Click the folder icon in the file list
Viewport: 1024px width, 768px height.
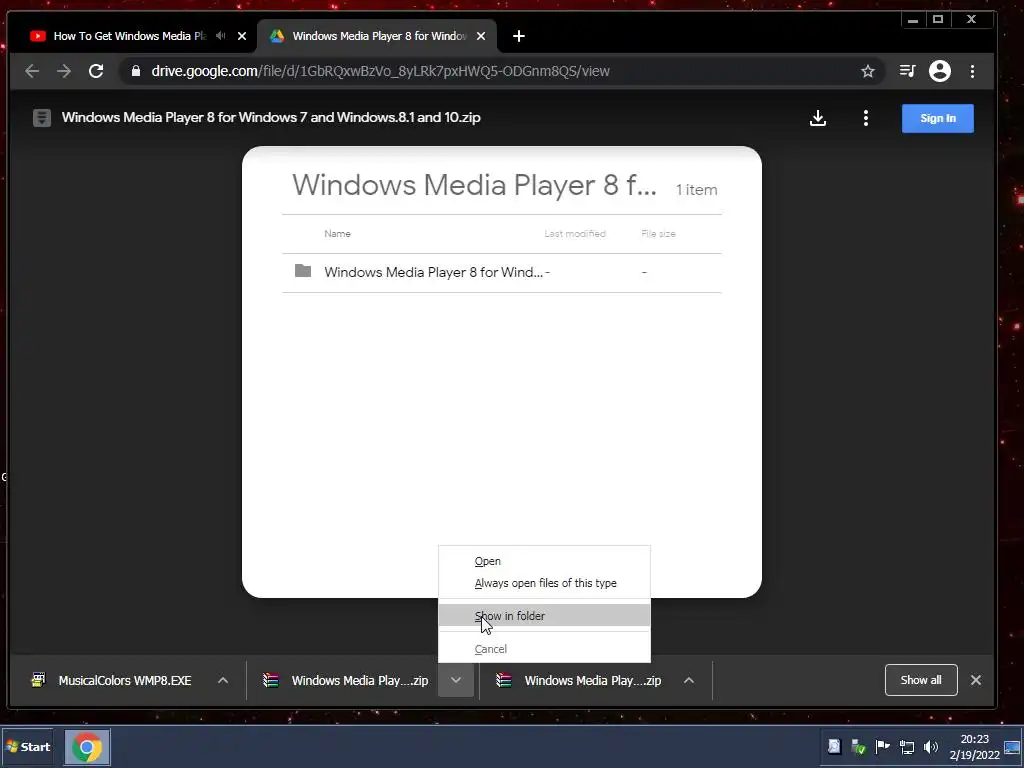303,271
